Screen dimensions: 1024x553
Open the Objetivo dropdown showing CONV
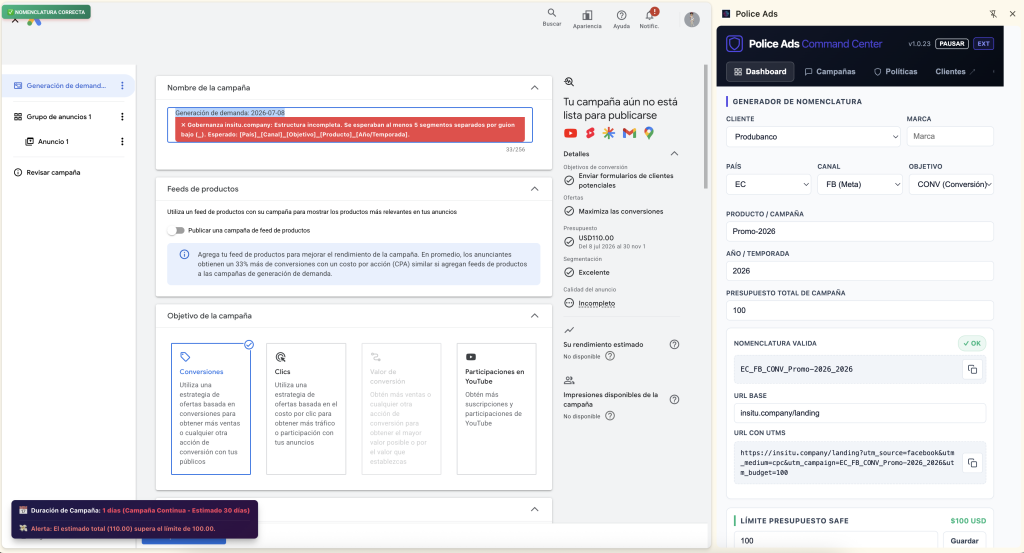pos(951,185)
